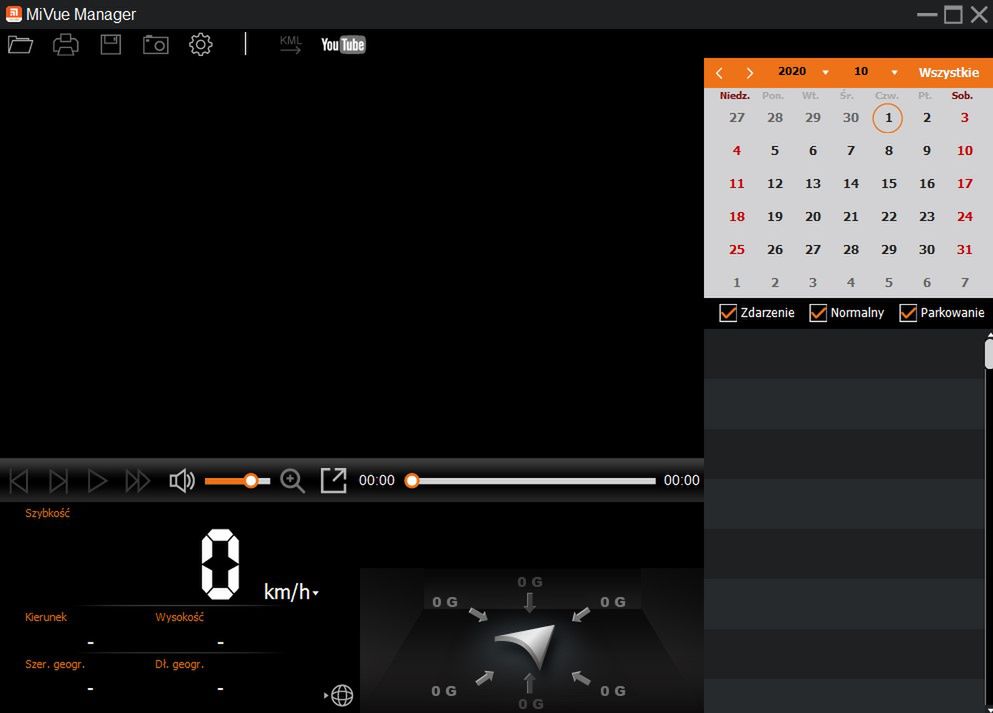Screen dimensions: 993x713
Task: Adjust the volume slider
Action: (x=237, y=481)
